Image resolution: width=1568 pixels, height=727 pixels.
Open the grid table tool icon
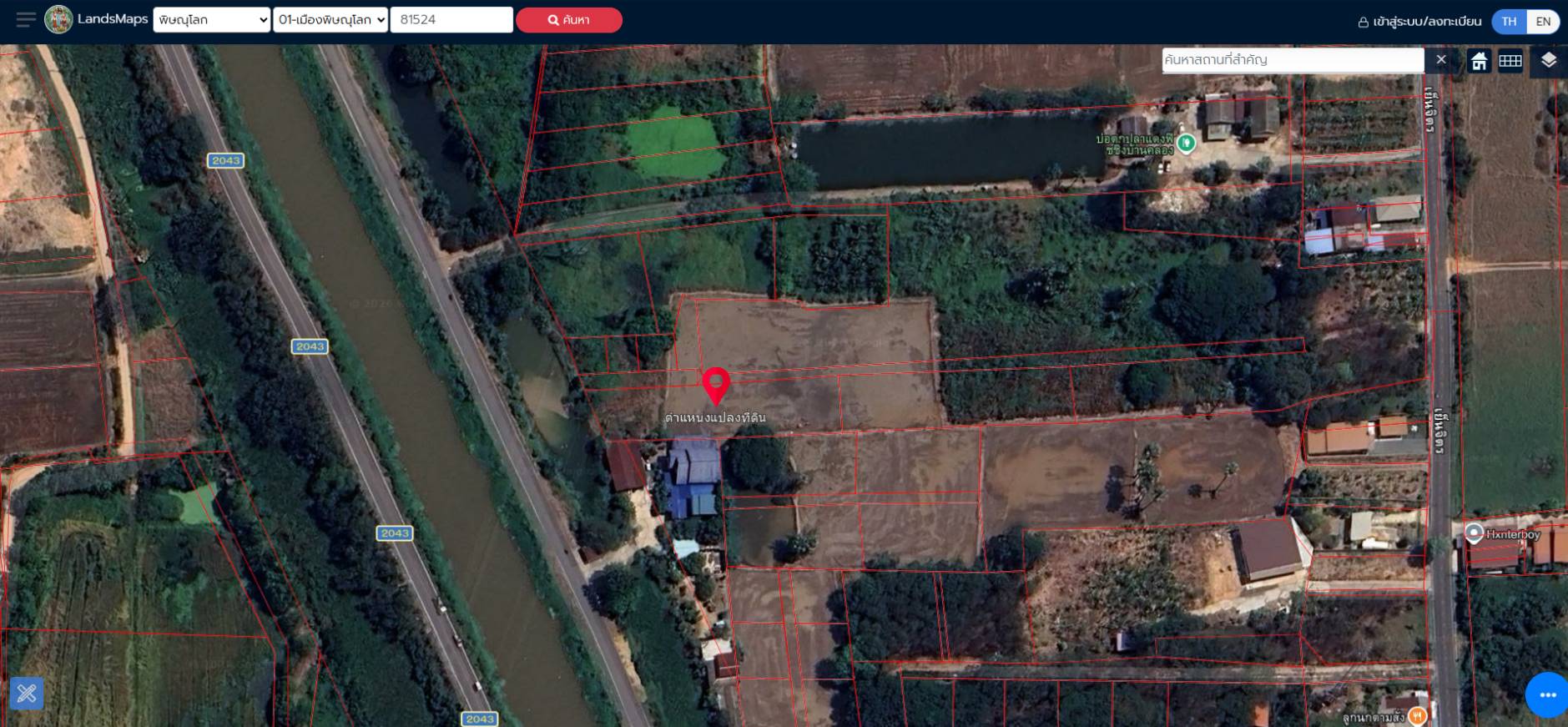[x=1510, y=61]
